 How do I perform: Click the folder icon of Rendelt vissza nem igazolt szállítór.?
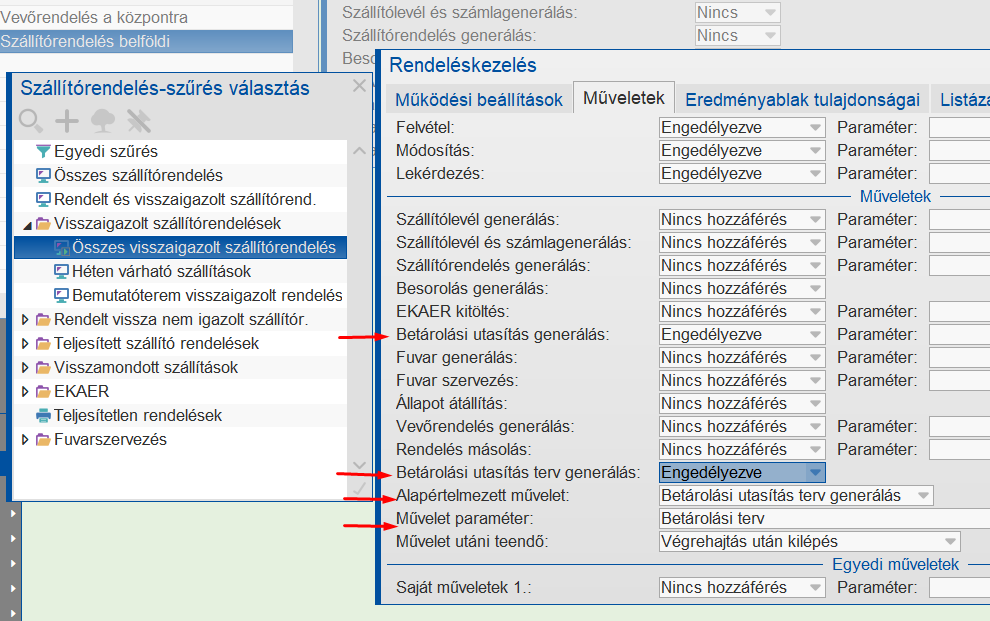(43, 319)
